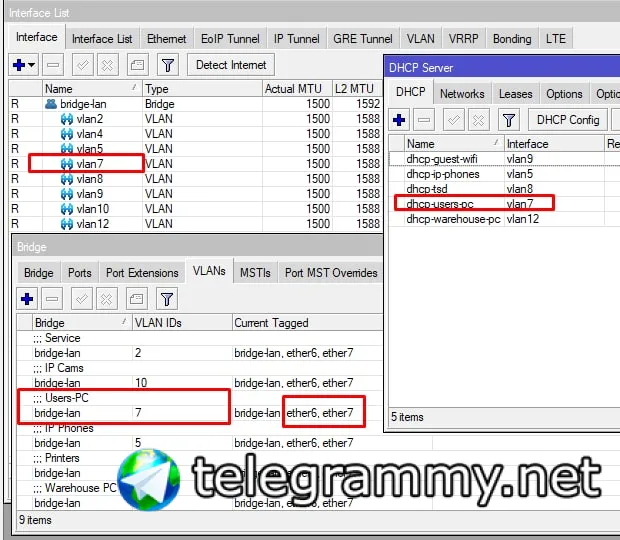Click the enable checkmark in Bridge toolbar
Viewport: 620px width, 540px height.
pyautogui.click(x=82, y=299)
